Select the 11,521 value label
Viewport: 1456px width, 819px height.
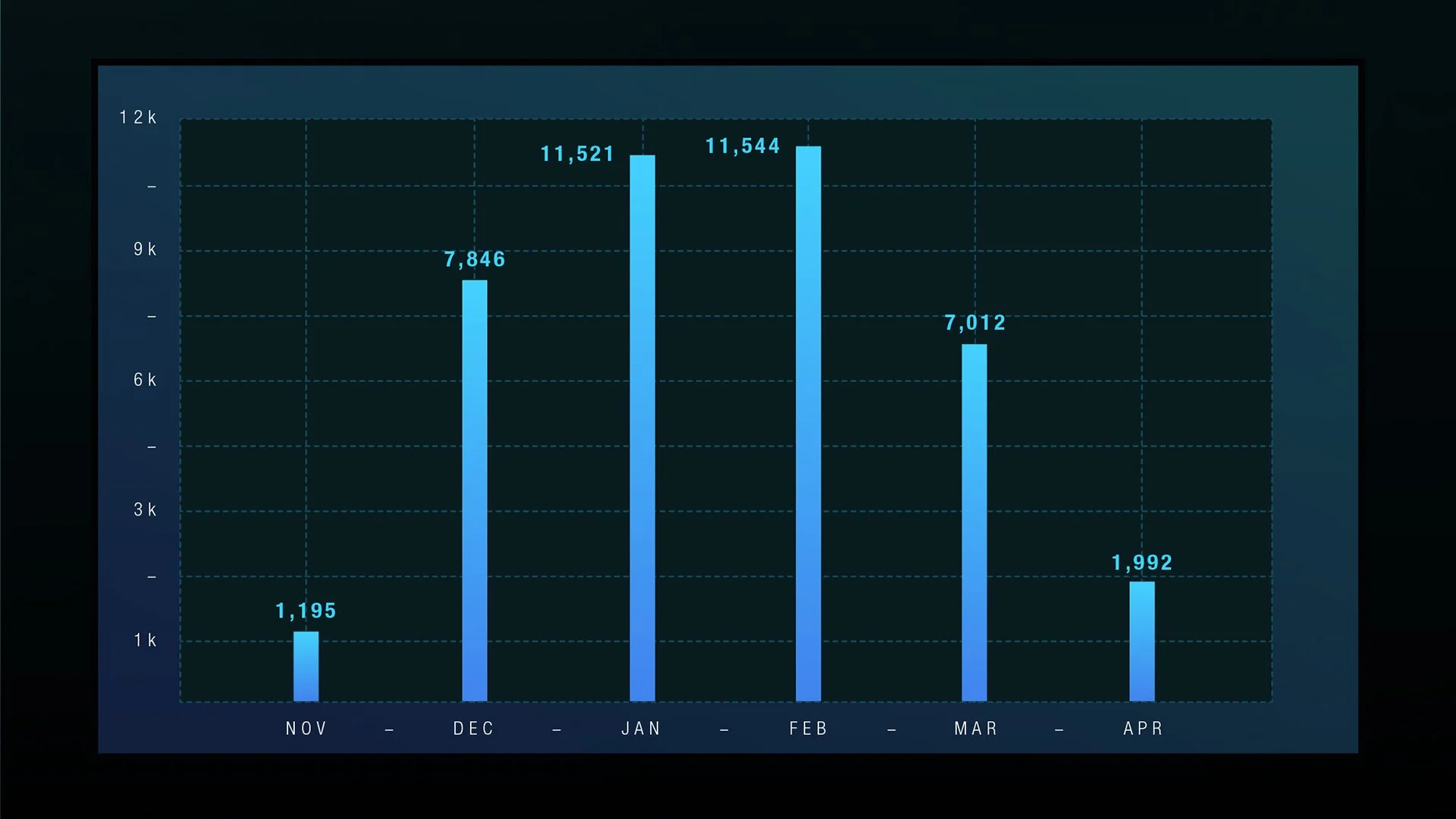(x=577, y=154)
